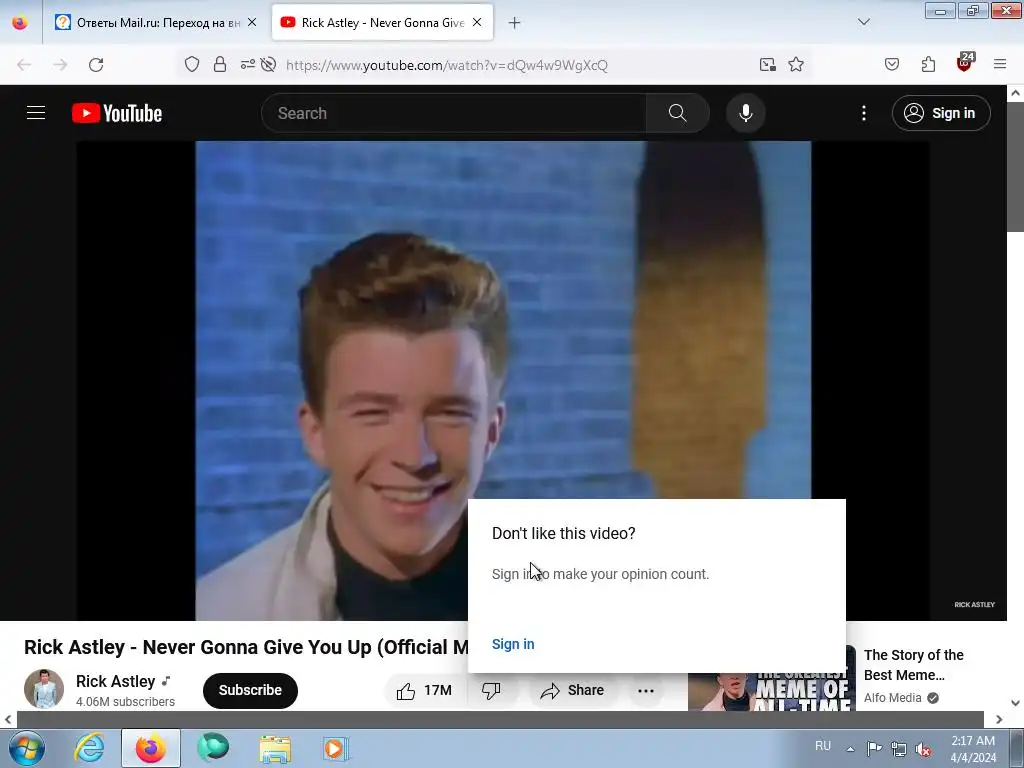Image resolution: width=1024 pixels, height=768 pixels.
Task: Go back with browser back arrow
Action: click(x=24, y=65)
